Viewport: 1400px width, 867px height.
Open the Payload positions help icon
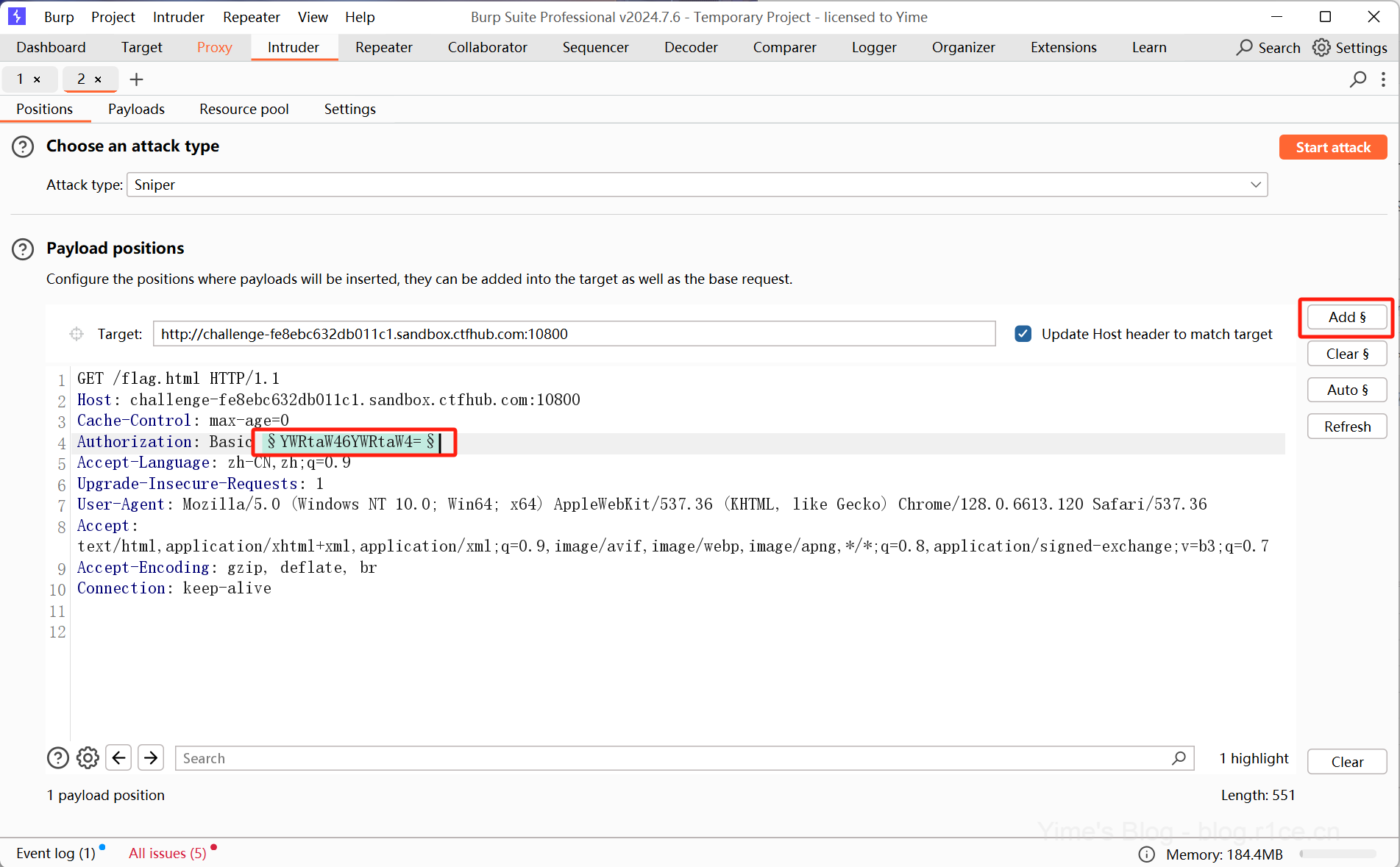point(23,249)
